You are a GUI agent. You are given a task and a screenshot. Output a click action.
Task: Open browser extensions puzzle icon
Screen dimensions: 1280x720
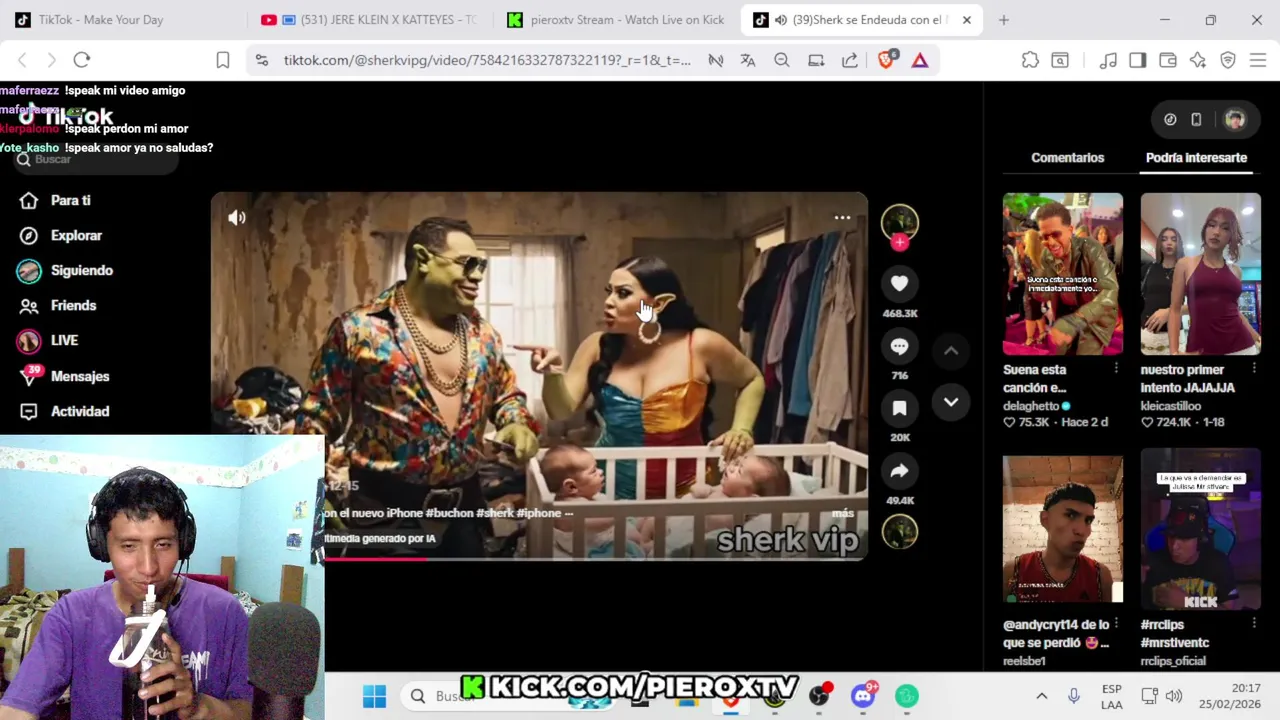pyautogui.click(x=1030, y=60)
